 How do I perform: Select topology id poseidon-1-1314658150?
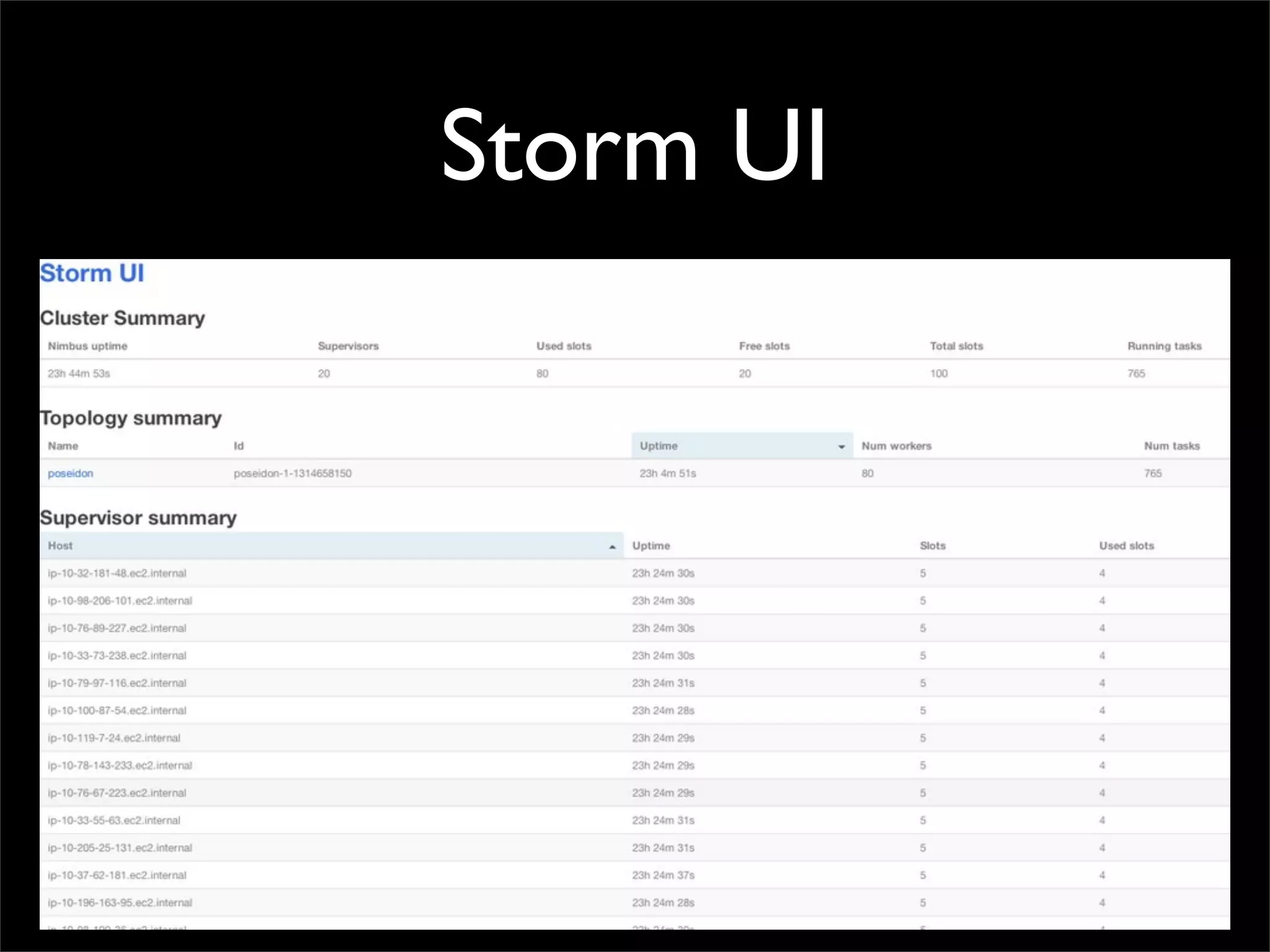click(x=292, y=474)
